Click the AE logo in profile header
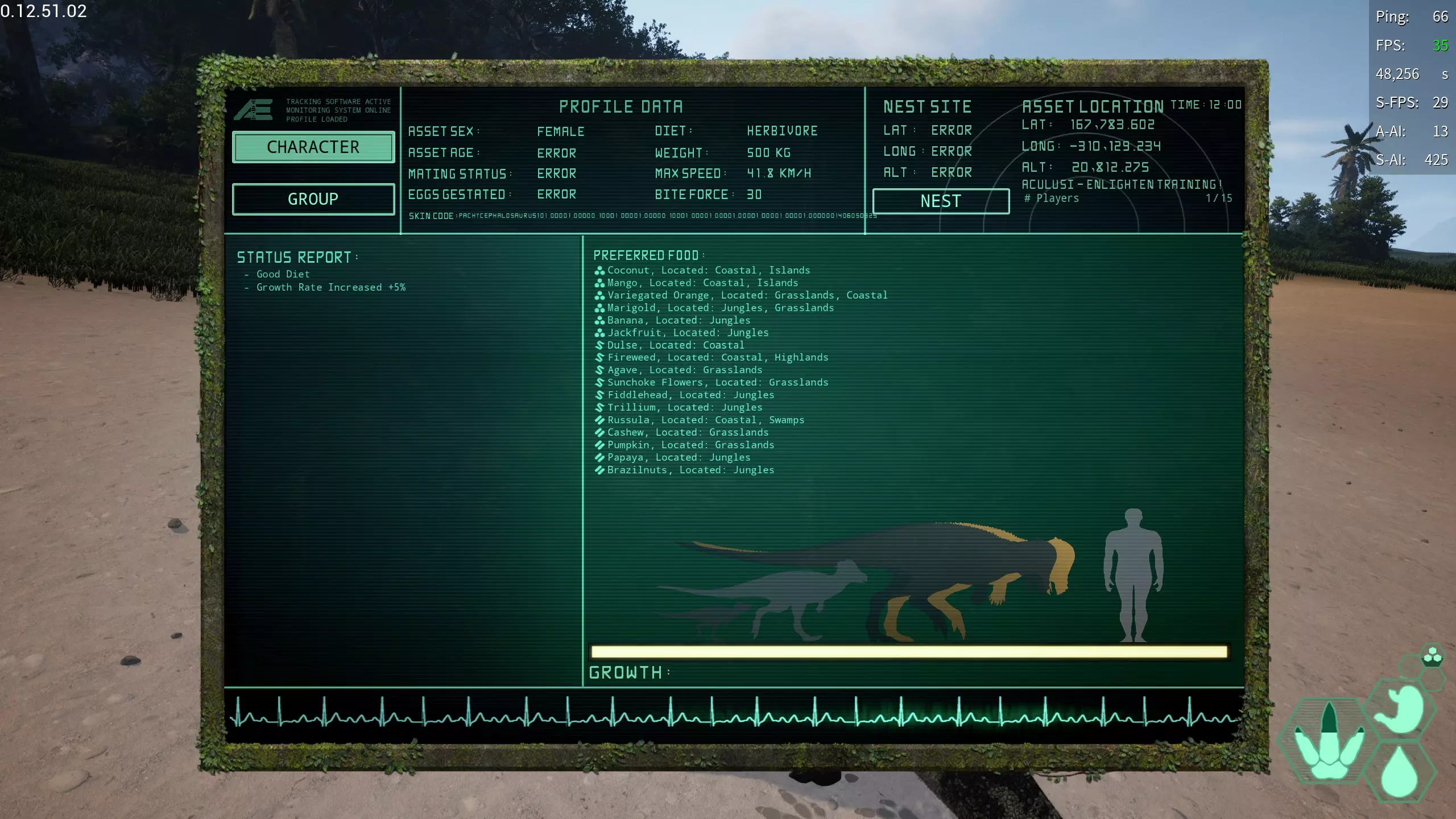 254,110
